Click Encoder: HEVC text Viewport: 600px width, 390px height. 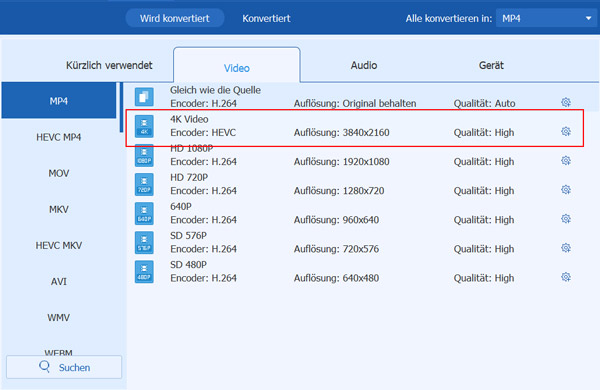point(203,132)
